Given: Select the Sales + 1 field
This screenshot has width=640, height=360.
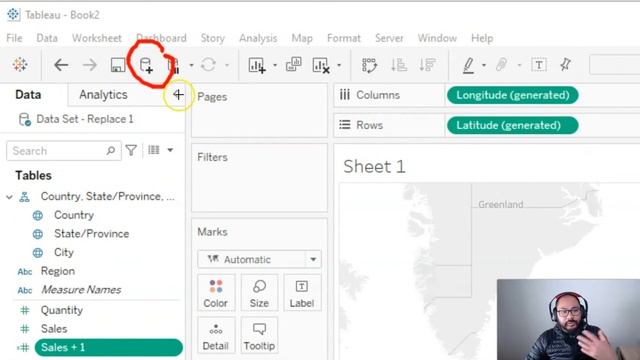Looking at the screenshot, I should (109, 347).
